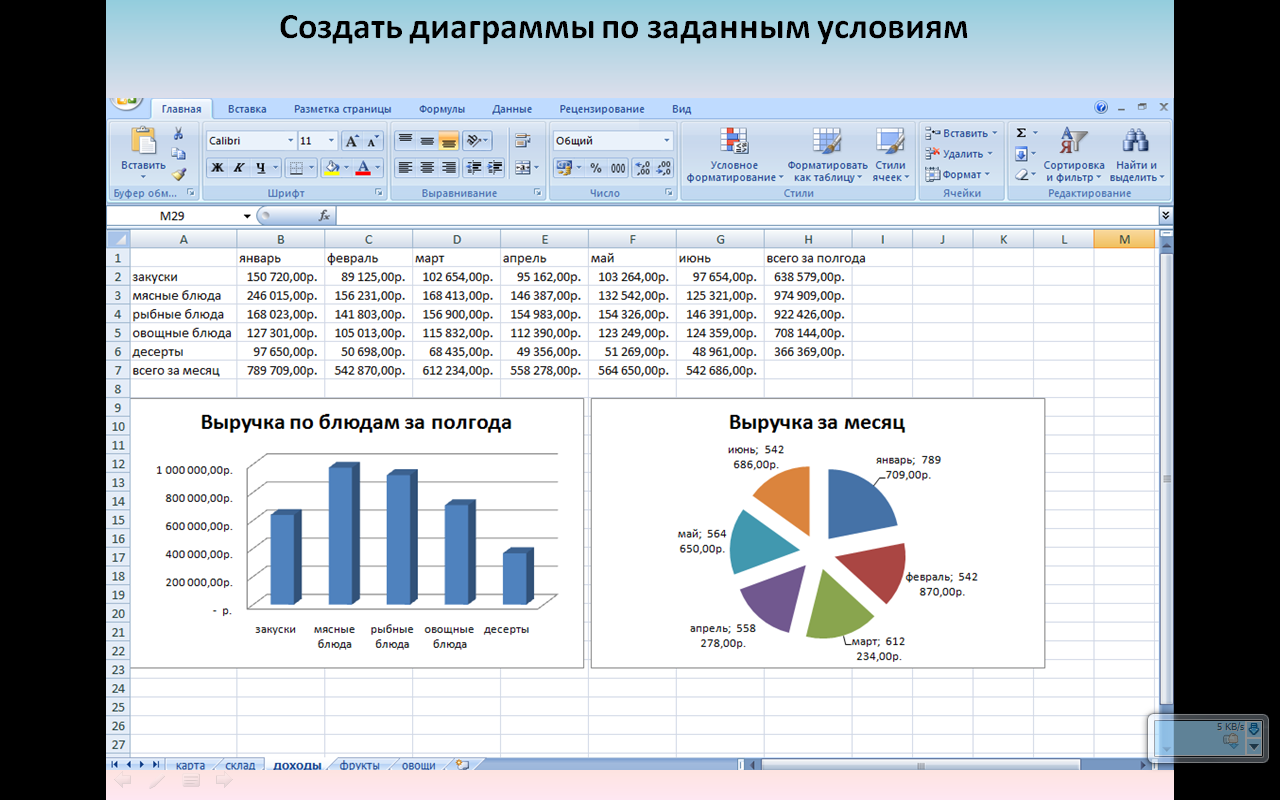Open the Calibri font name dropdown
The width and height of the screenshot is (1280, 800).
point(291,141)
